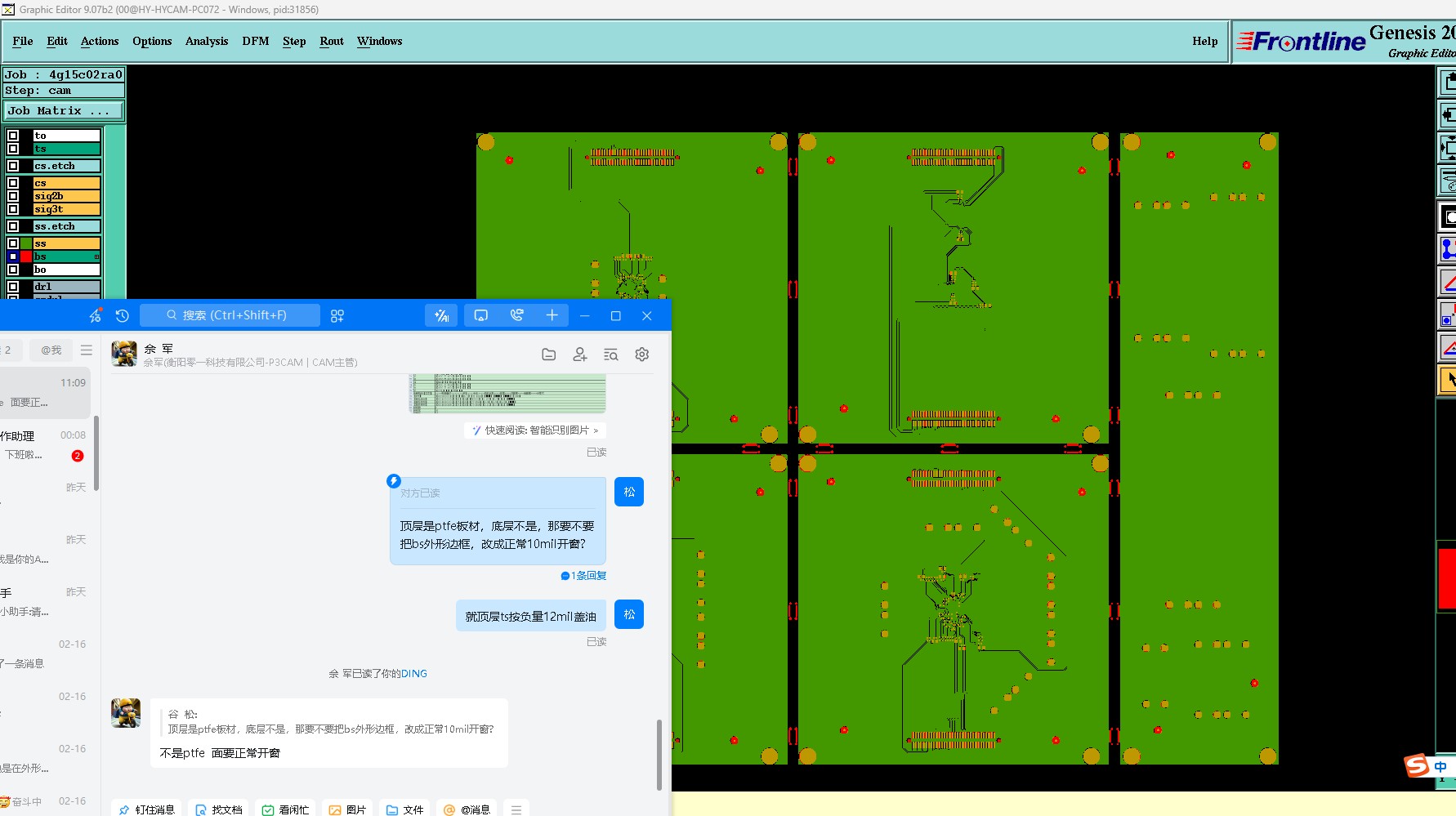Click the DingTalk search input field
This screenshot has width=1456, height=816.
230,315
